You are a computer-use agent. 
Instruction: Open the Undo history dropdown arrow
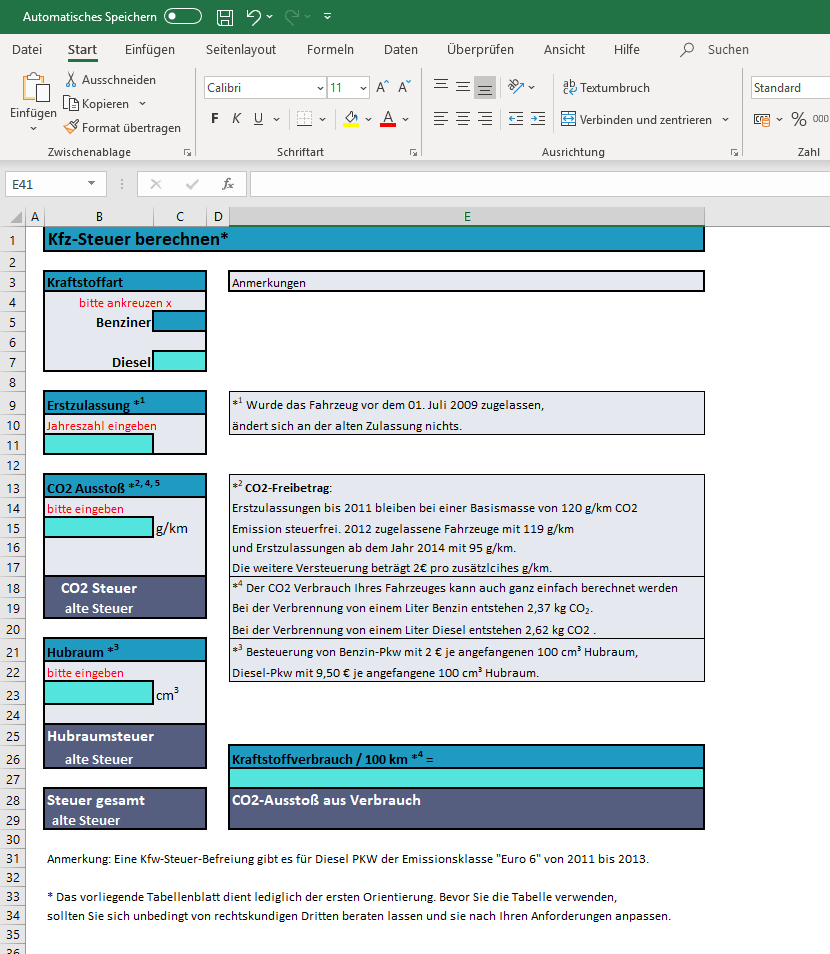click(x=270, y=16)
